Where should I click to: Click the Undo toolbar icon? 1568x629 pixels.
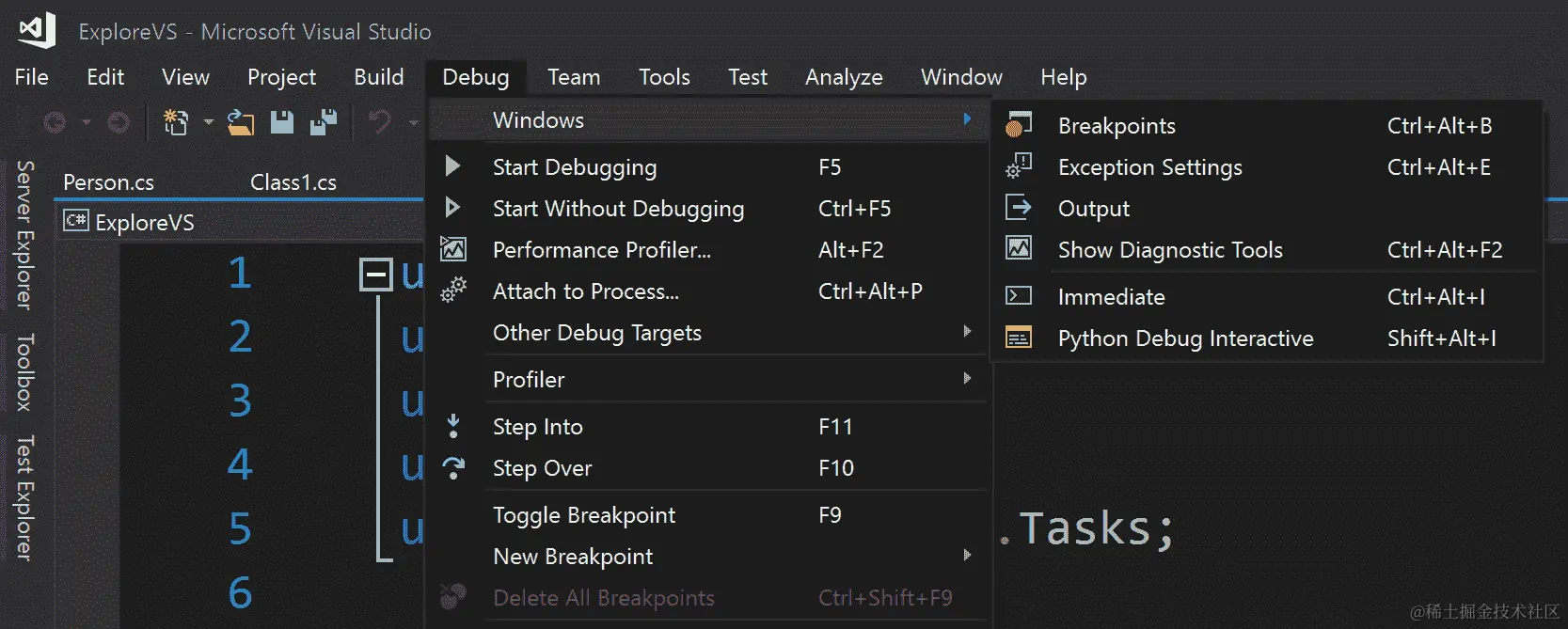[x=379, y=122]
